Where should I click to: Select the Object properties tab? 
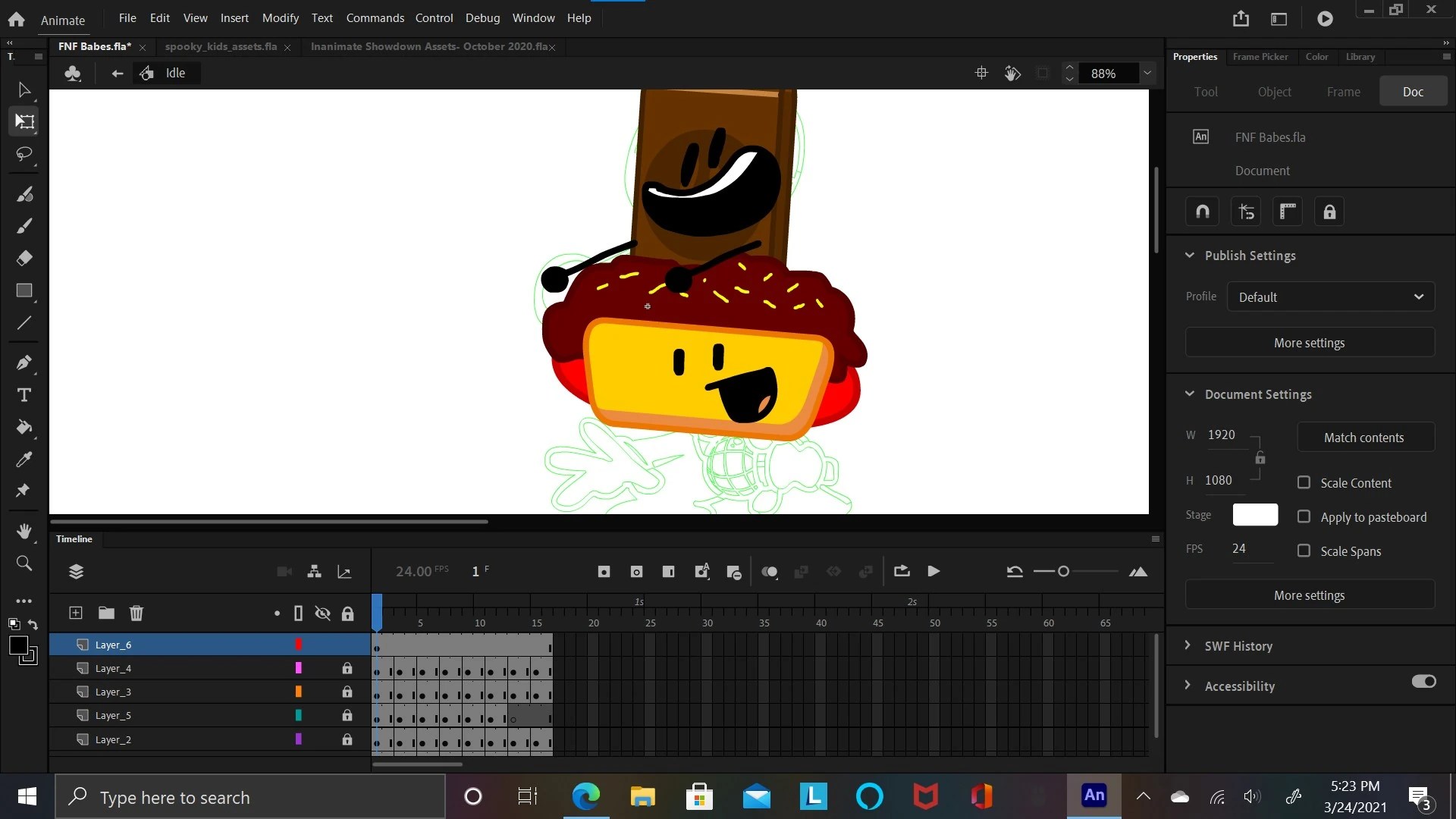1274,92
